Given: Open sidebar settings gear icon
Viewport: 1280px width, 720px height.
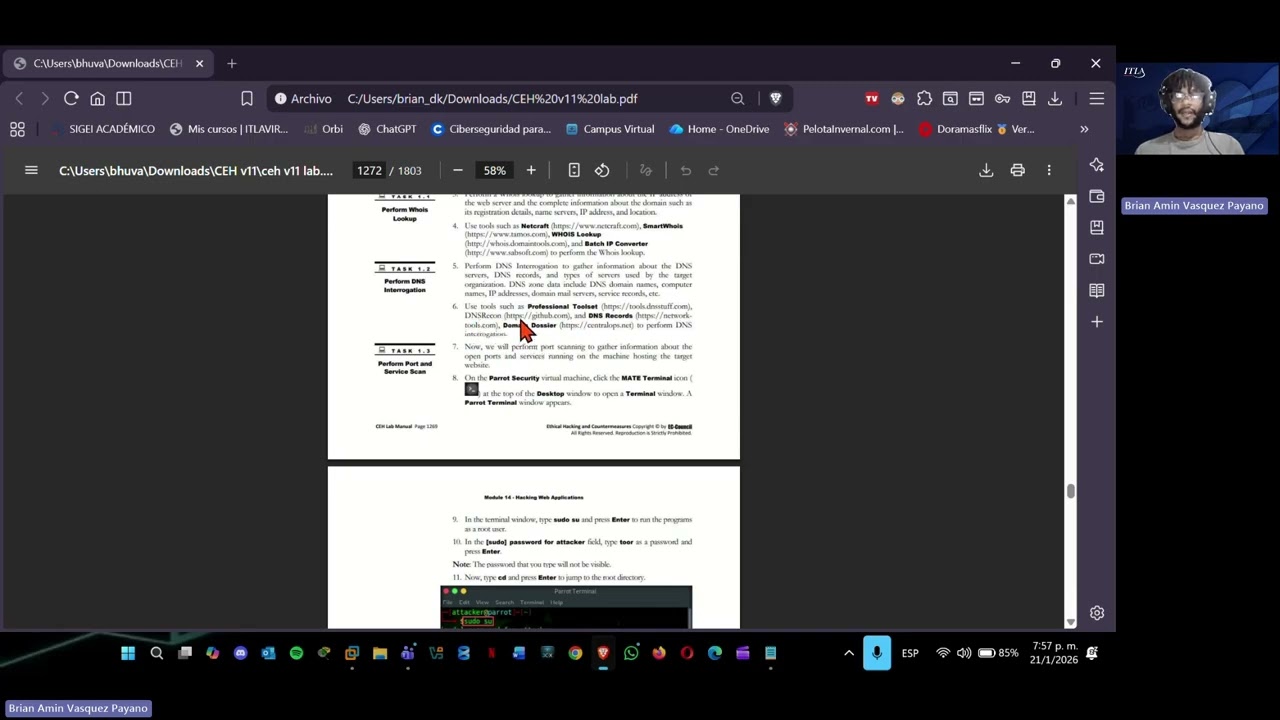Looking at the screenshot, I should [1097, 613].
